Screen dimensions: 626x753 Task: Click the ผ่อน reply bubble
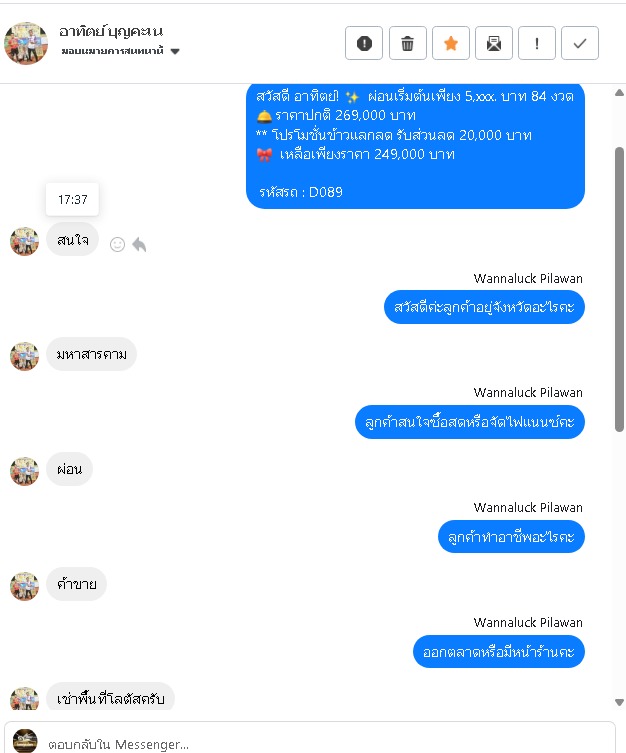[x=69, y=469]
